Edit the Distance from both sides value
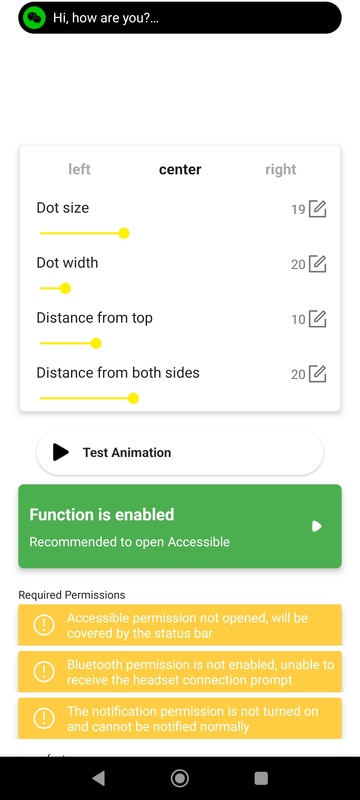 click(x=318, y=374)
